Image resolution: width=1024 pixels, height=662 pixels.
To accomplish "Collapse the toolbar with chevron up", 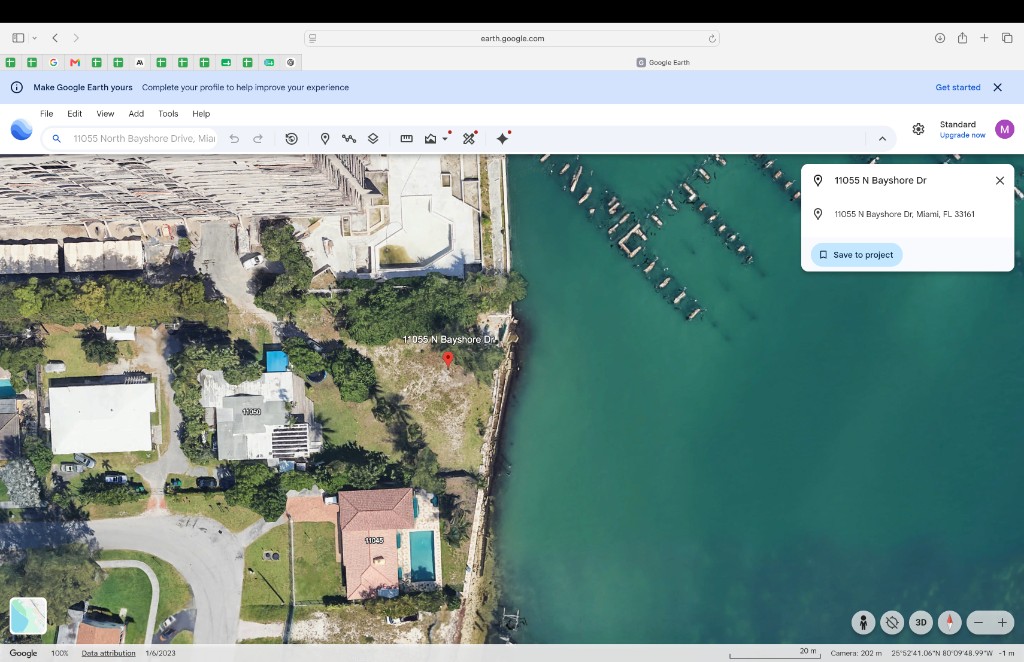I will pos(882,138).
